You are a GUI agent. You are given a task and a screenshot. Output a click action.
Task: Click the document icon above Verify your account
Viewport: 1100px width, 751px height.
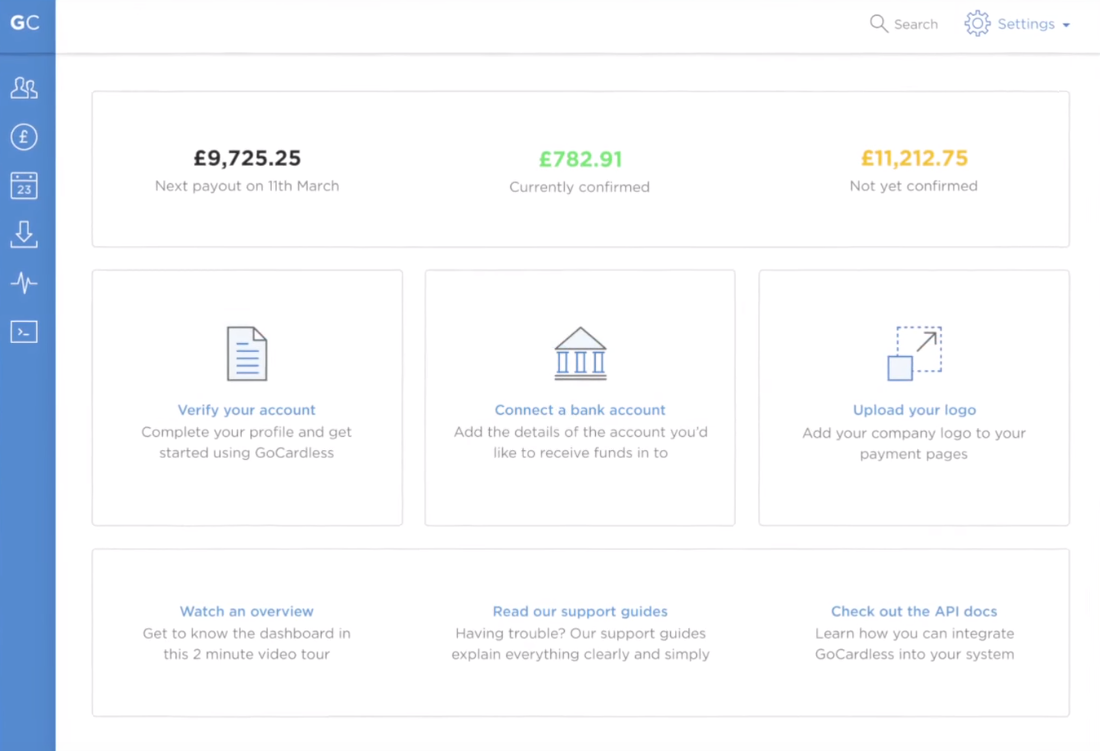246,352
